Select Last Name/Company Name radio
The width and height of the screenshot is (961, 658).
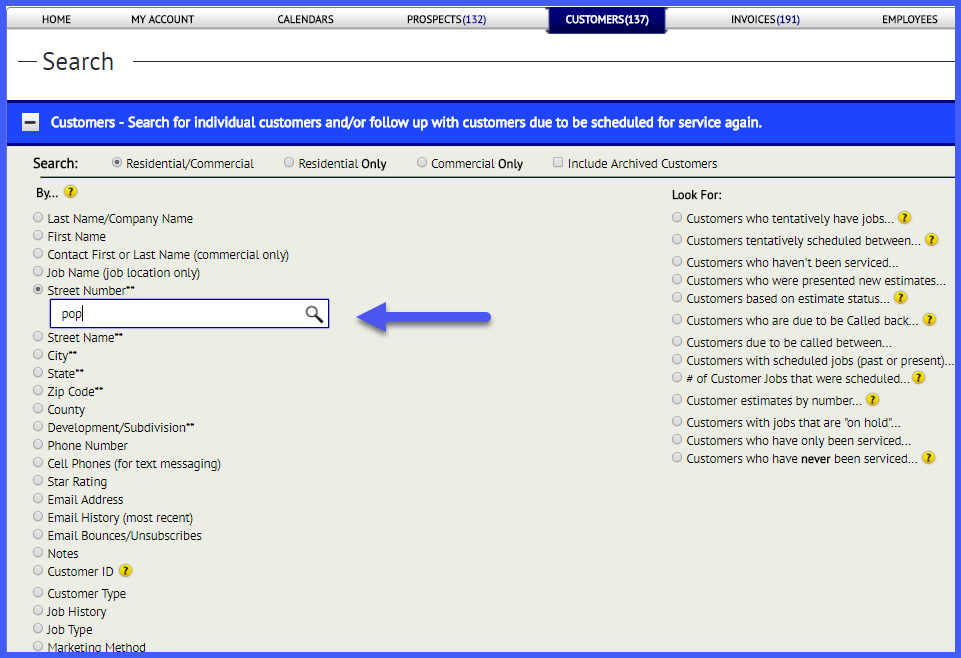[x=38, y=217]
